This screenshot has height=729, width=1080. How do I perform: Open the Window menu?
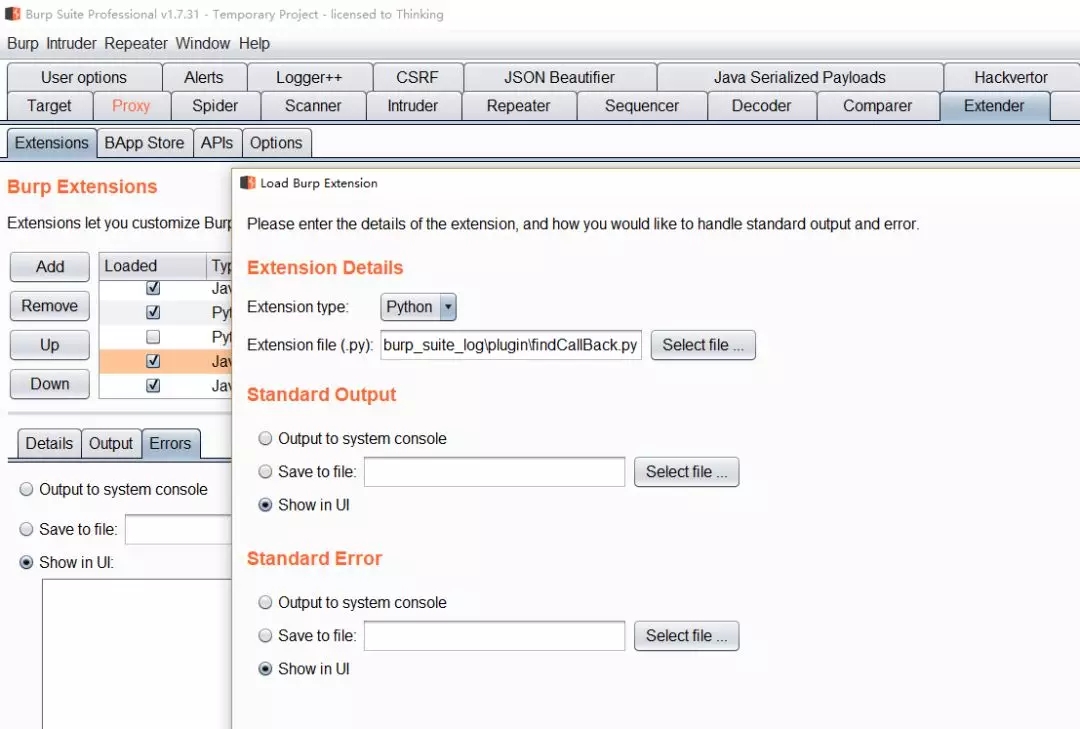(x=202, y=43)
